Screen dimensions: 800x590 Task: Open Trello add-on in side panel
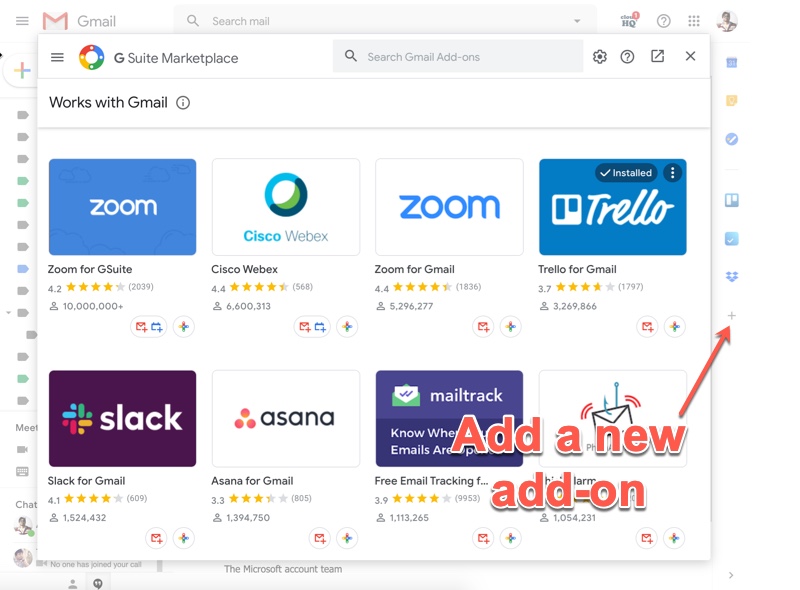732,200
